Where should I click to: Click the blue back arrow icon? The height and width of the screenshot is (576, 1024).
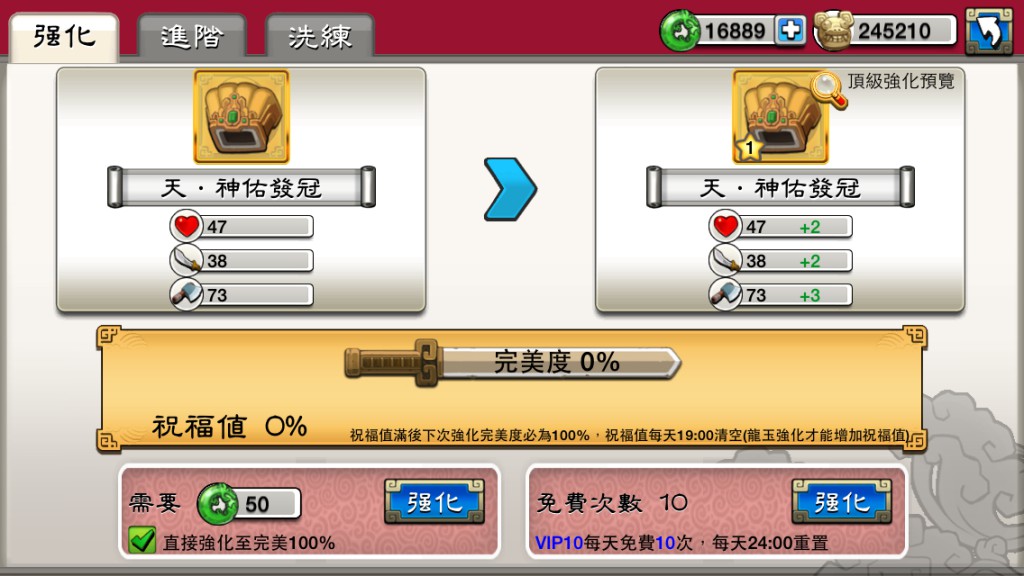pos(989,31)
